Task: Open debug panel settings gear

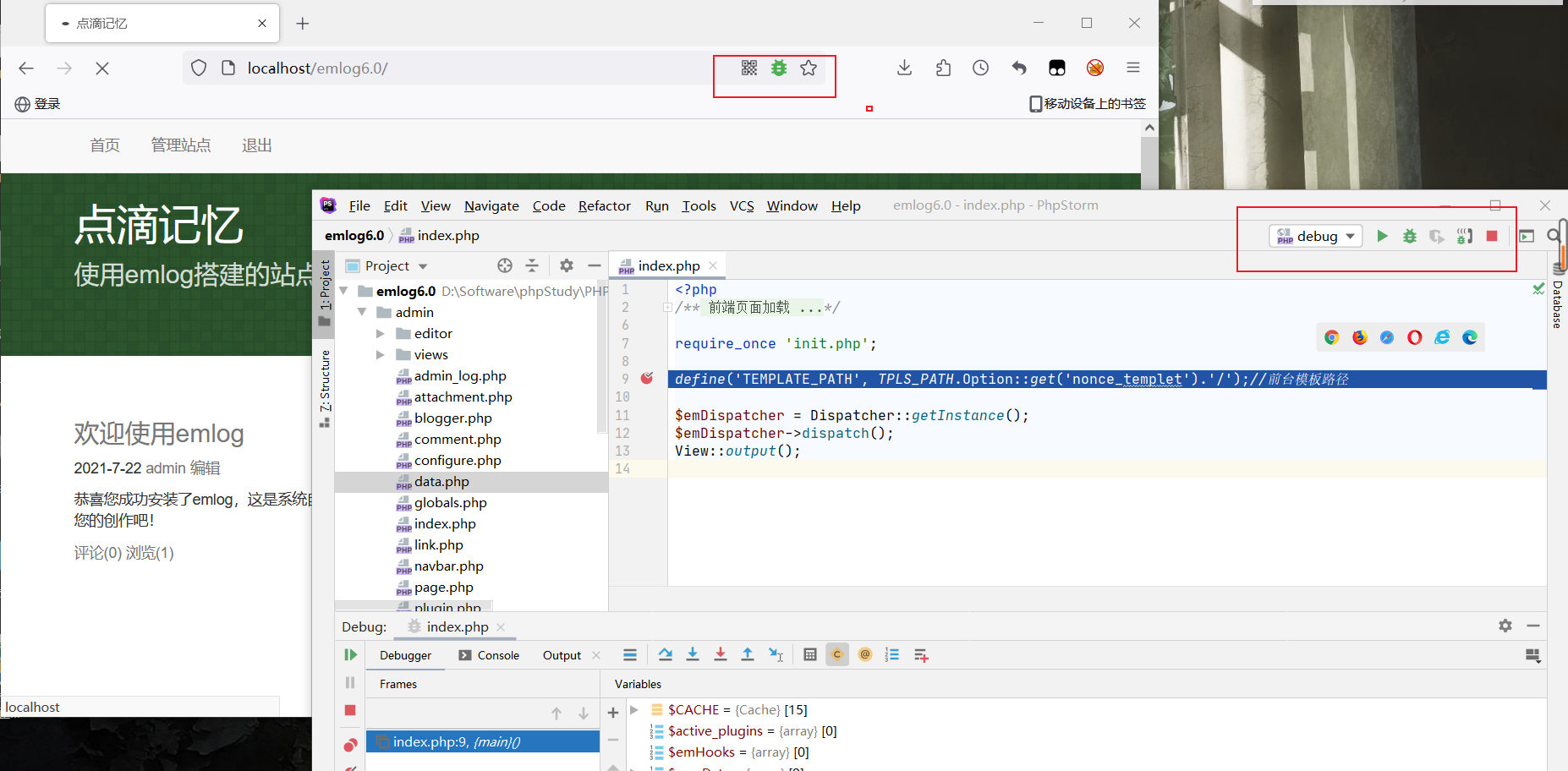Action: (1505, 626)
